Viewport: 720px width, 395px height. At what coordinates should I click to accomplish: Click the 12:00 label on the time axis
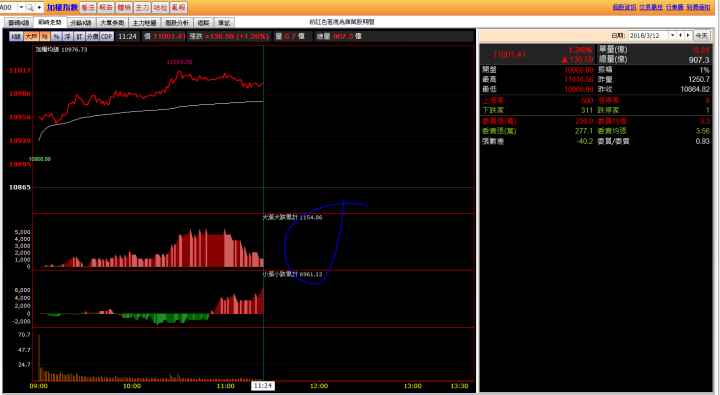click(x=319, y=386)
